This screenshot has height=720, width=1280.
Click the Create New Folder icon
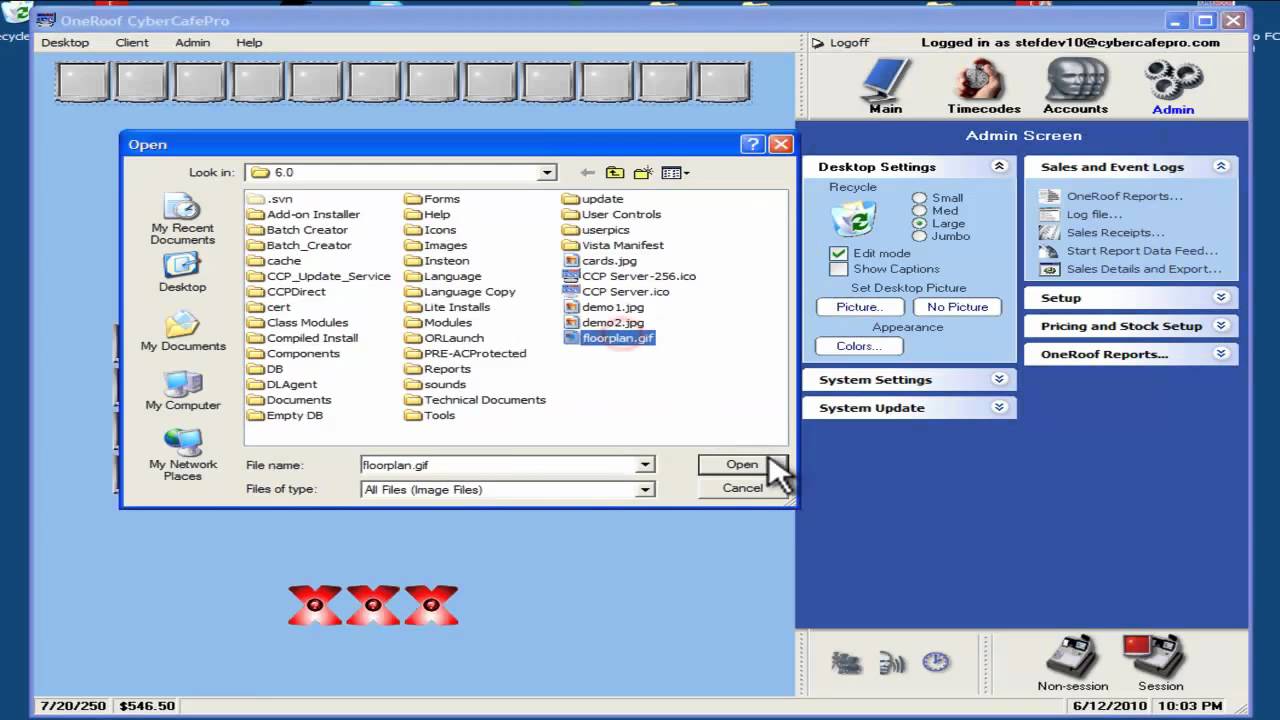(x=643, y=173)
